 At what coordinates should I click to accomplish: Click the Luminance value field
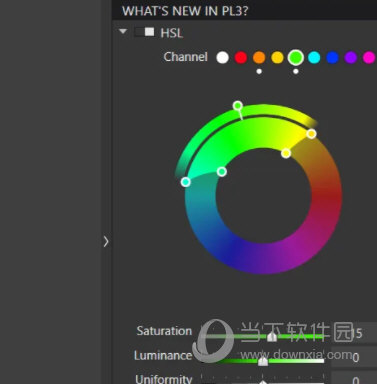click(x=354, y=357)
